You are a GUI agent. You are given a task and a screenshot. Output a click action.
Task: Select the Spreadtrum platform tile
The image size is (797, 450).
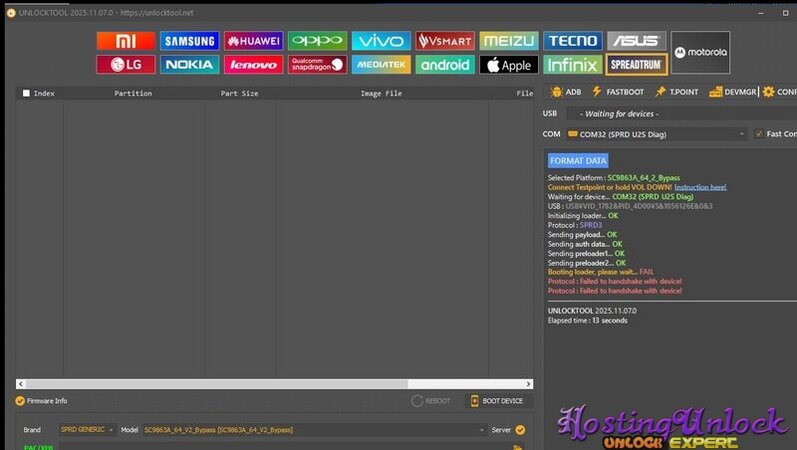click(x=635, y=65)
